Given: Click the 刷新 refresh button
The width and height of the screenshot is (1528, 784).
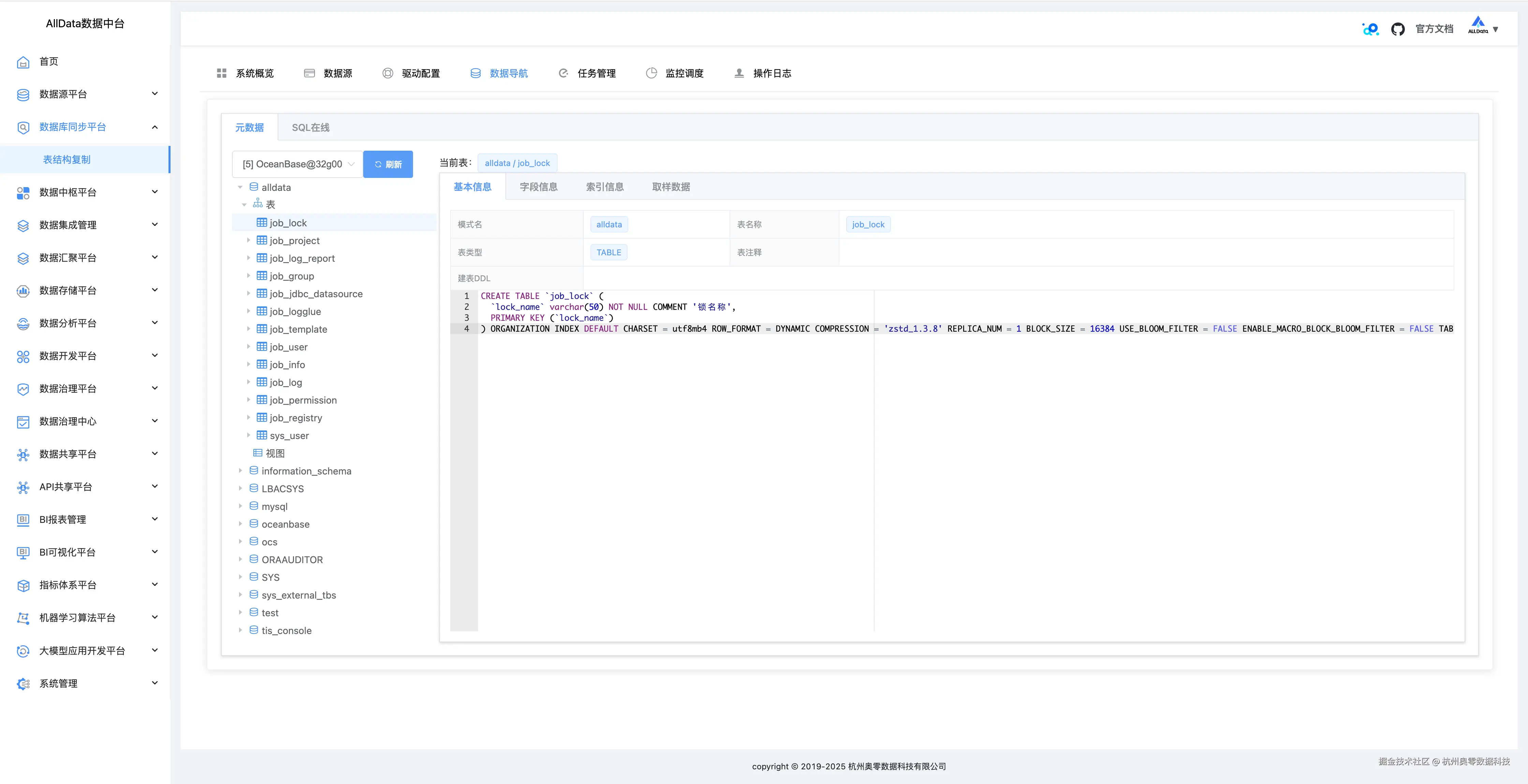Looking at the screenshot, I should tap(388, 164).
